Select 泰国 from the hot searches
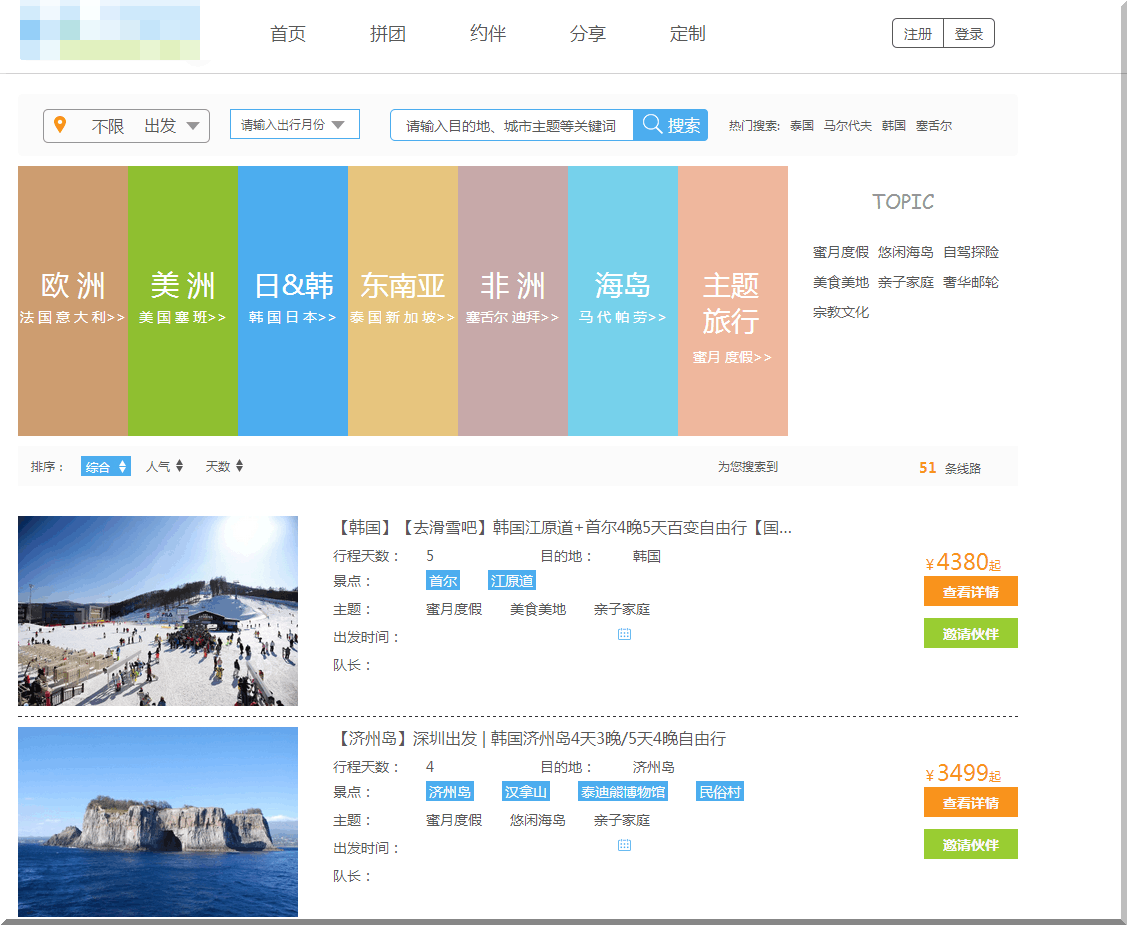The height and width of the screenshot is (925, 1127). point(801,125)
